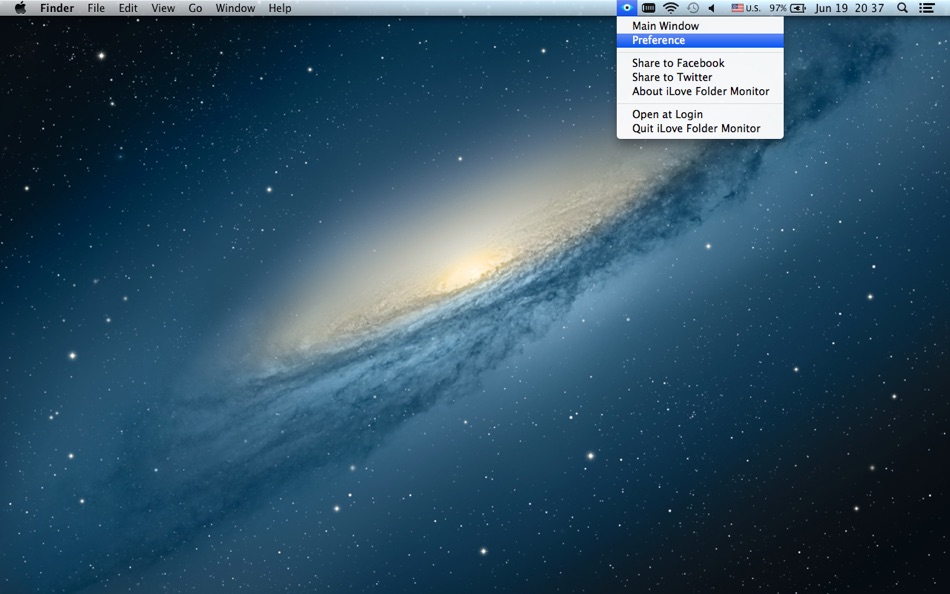The image size is (950, 594).
Task: Click Share to Facebook
Action: [x=678, y=63]
